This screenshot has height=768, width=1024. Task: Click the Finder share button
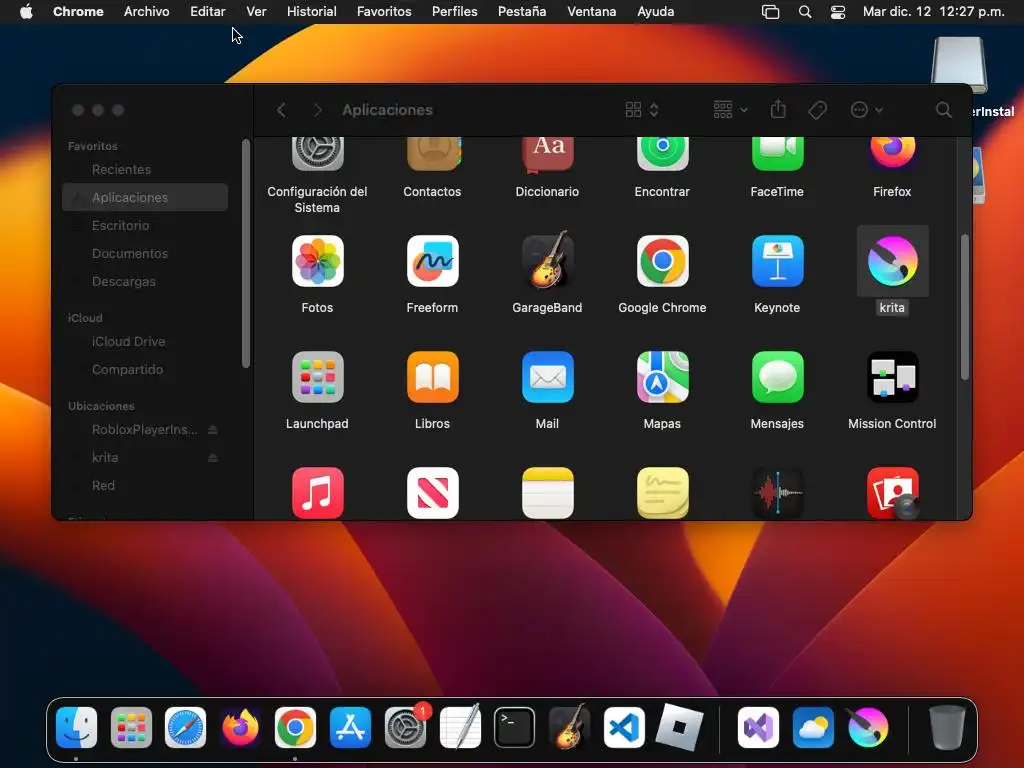[778, 109]
